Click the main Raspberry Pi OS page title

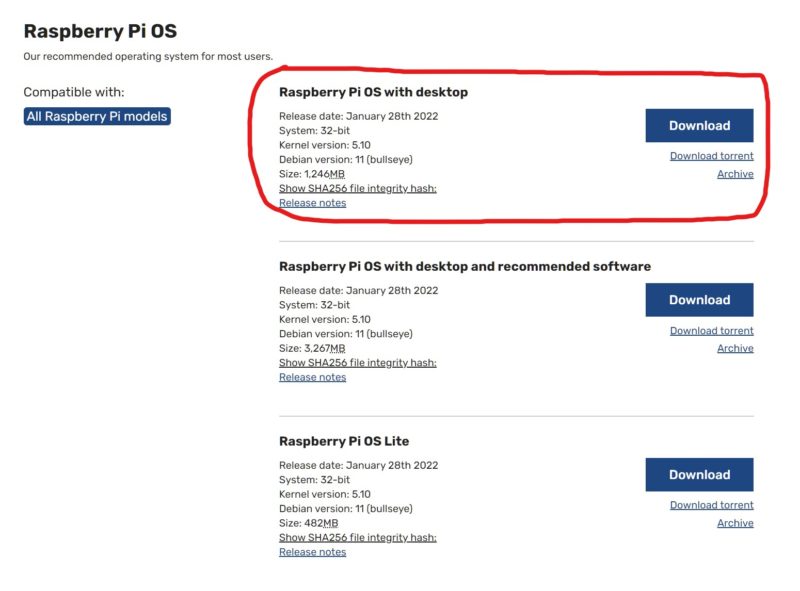100,30
